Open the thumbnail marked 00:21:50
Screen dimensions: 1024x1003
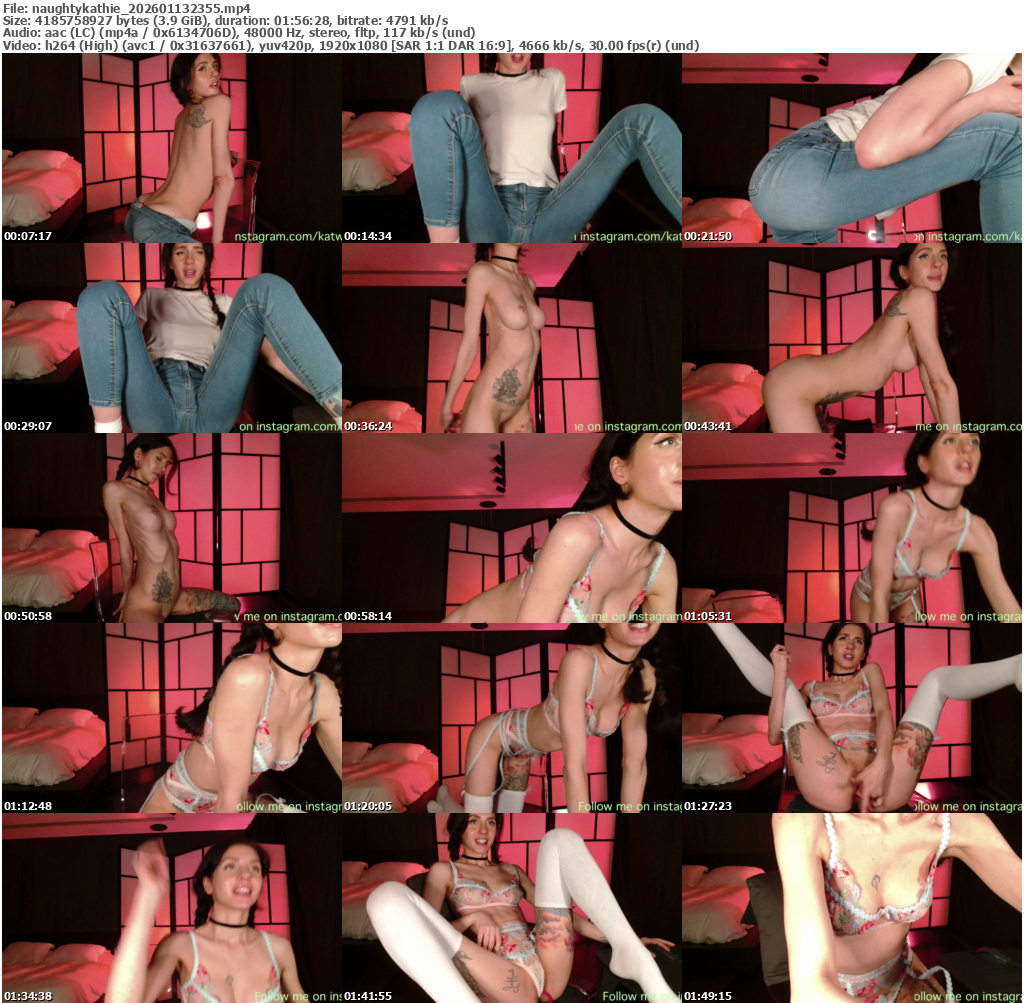point(851,148)
